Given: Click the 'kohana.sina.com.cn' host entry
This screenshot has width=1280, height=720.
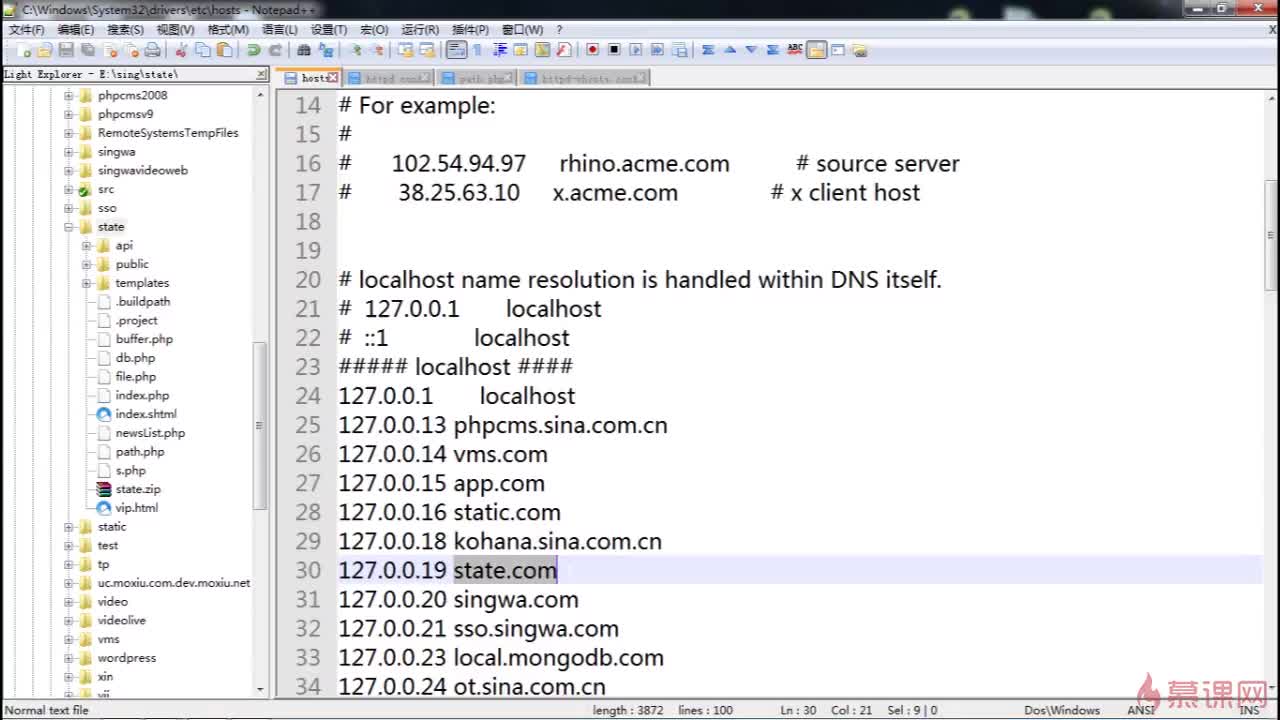Looking at the screenshot, I should coord(558,541).
